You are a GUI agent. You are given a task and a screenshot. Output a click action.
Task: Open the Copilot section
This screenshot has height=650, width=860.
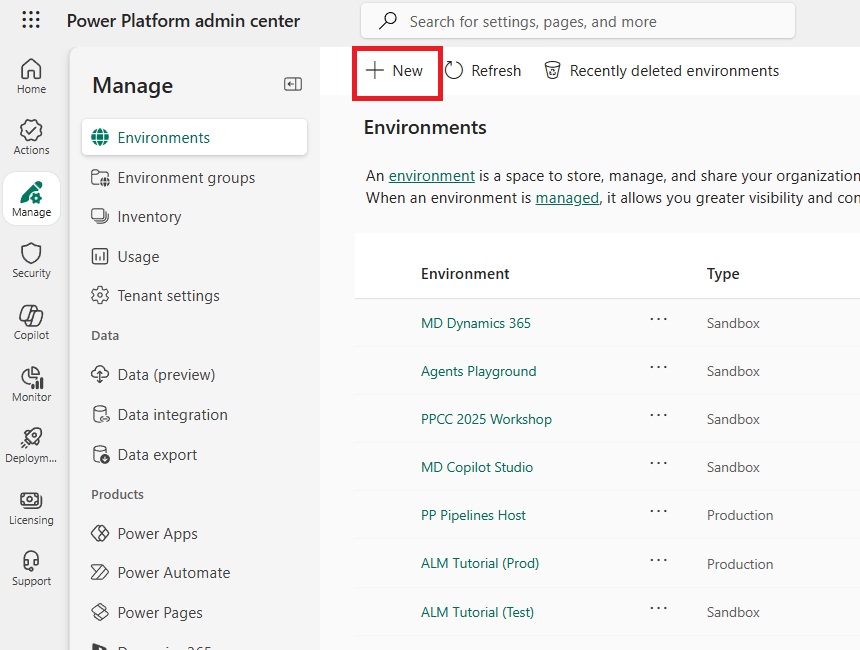tap(31, 323)
